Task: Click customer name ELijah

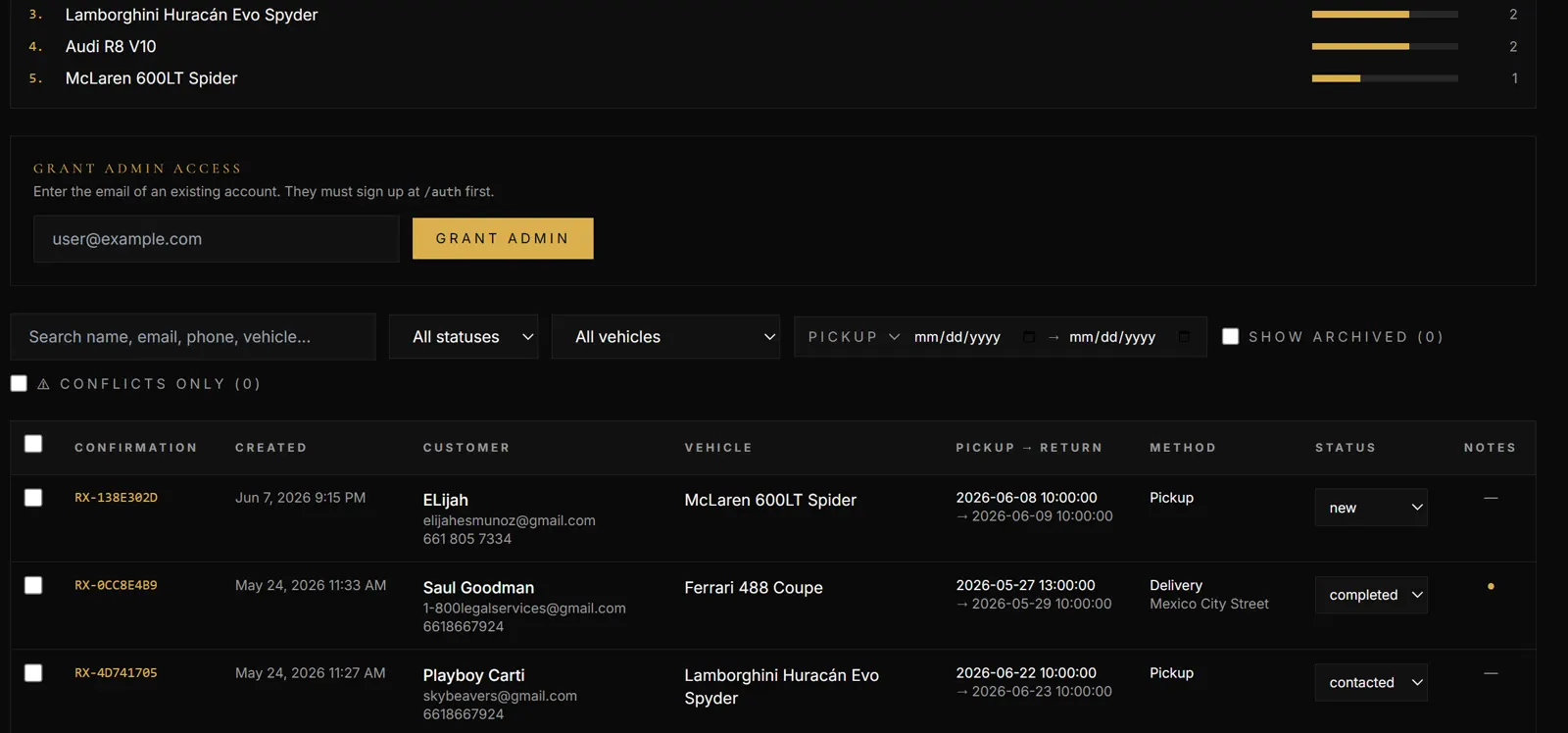Action: (x=446, y=500)
